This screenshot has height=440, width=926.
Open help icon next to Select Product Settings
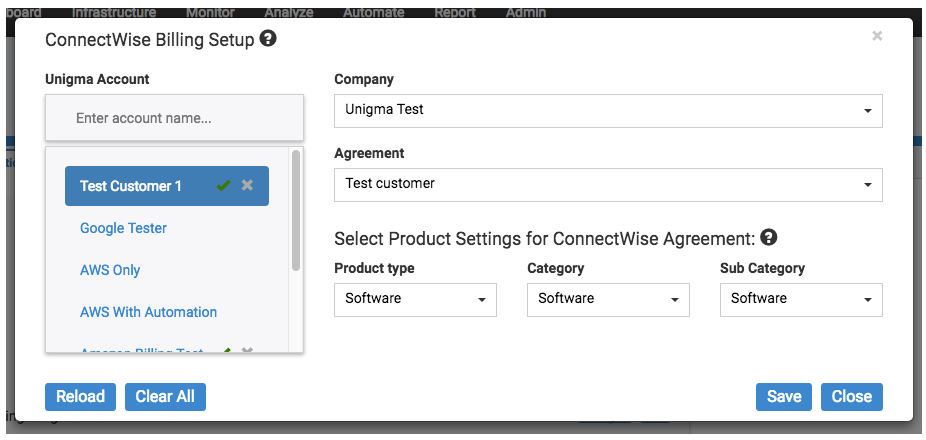coord(768,237)
